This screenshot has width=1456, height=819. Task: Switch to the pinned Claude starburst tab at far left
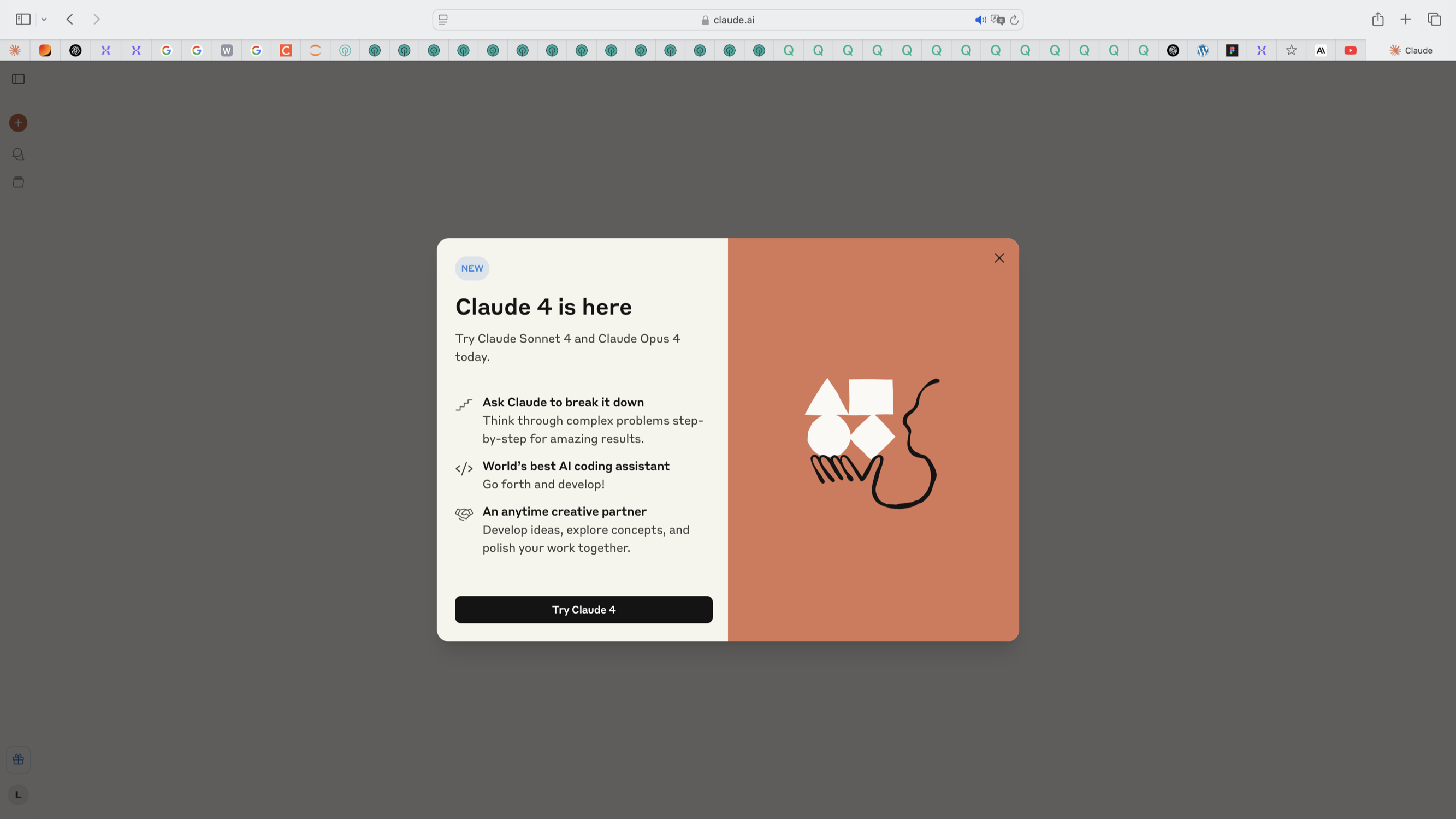(15, 50)
